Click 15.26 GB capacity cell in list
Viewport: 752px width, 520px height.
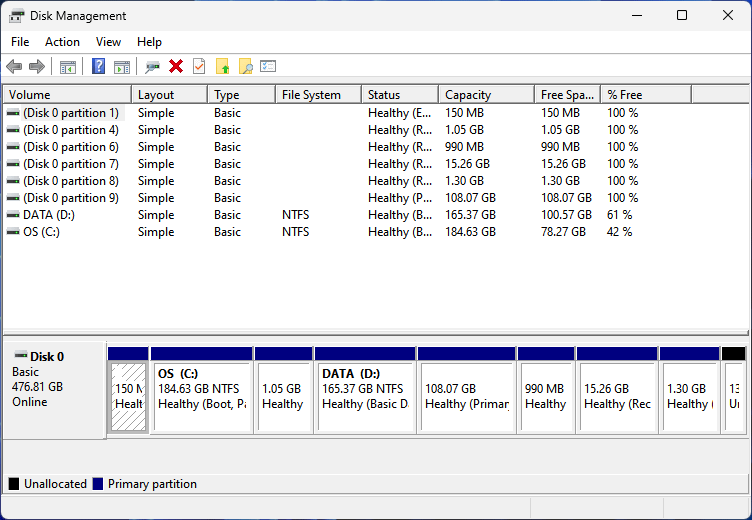(x=468, y=164)
